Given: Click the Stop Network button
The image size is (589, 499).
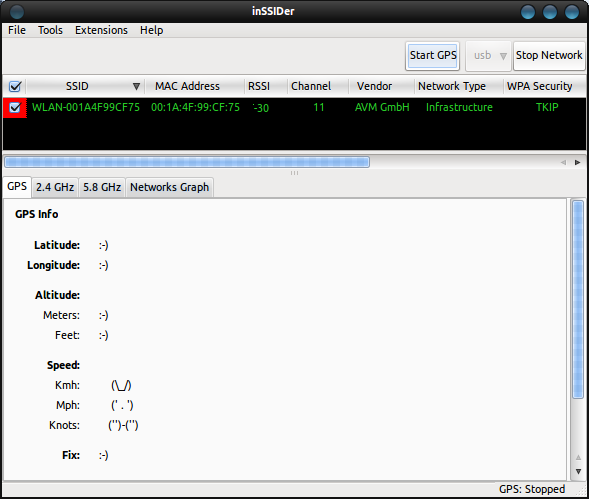Looking at the screenshot, I should [549, 56].
